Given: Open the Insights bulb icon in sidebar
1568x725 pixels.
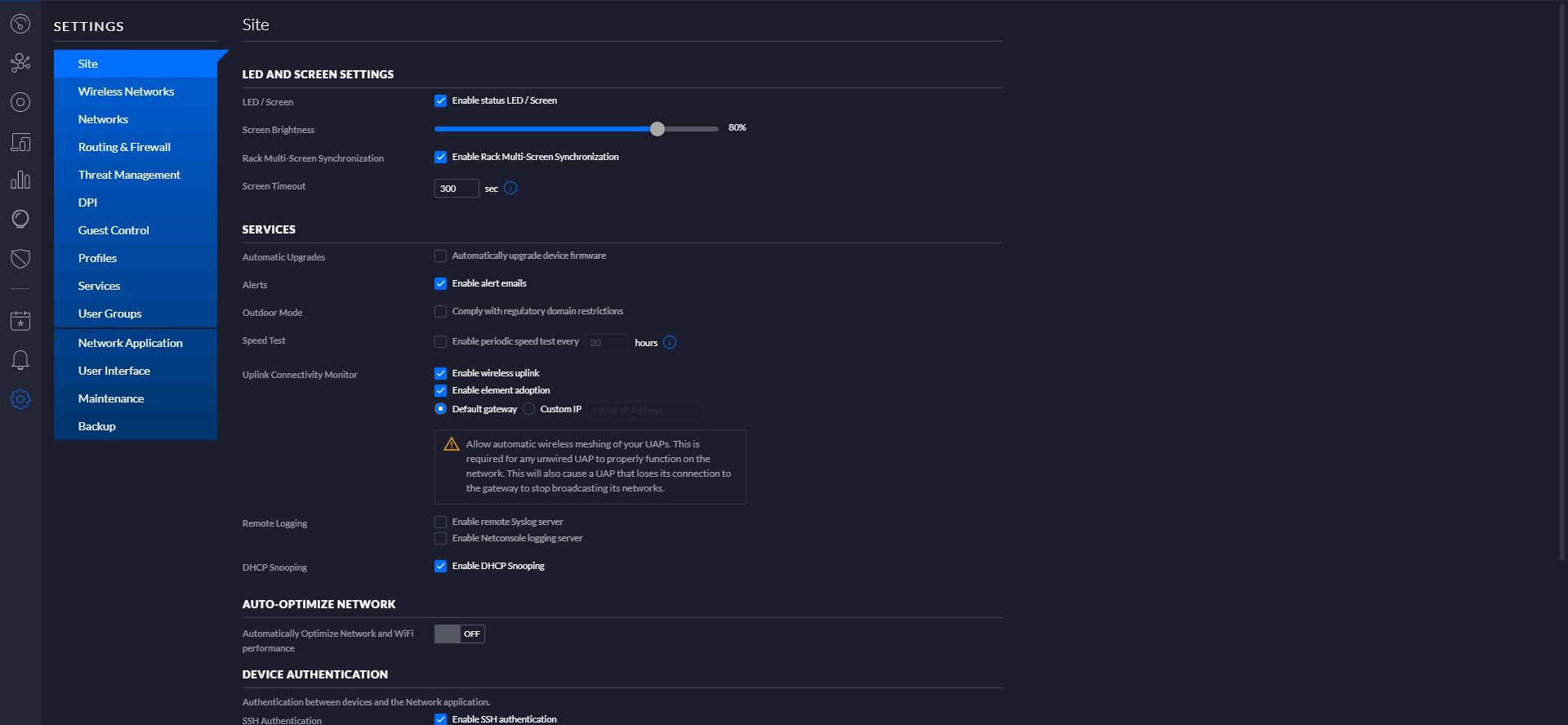Looking at the screenshot, I should click(x=20, y=220).
